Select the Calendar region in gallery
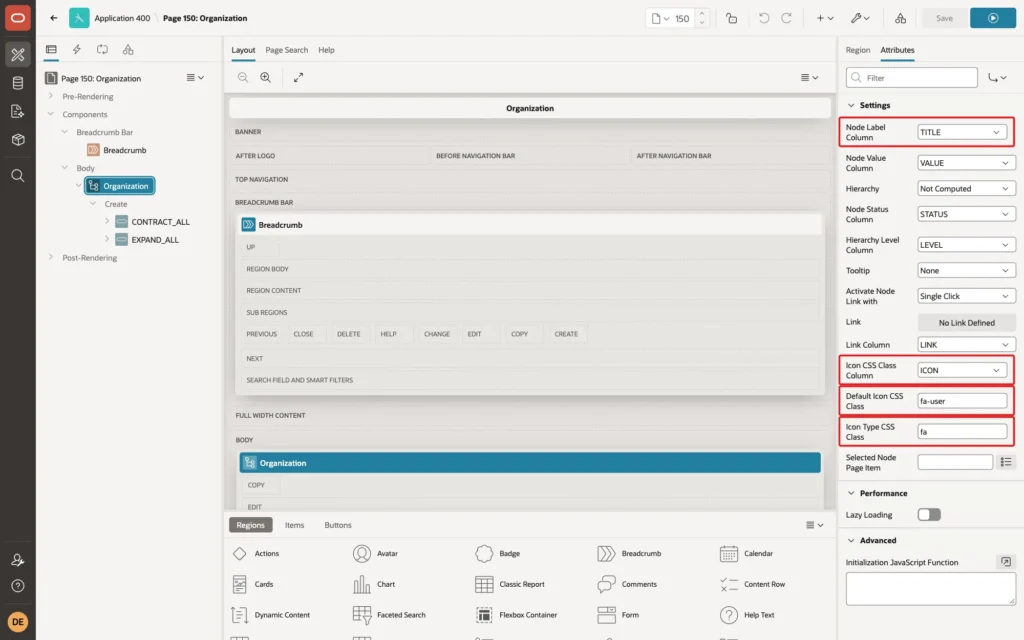 (746, 554)
